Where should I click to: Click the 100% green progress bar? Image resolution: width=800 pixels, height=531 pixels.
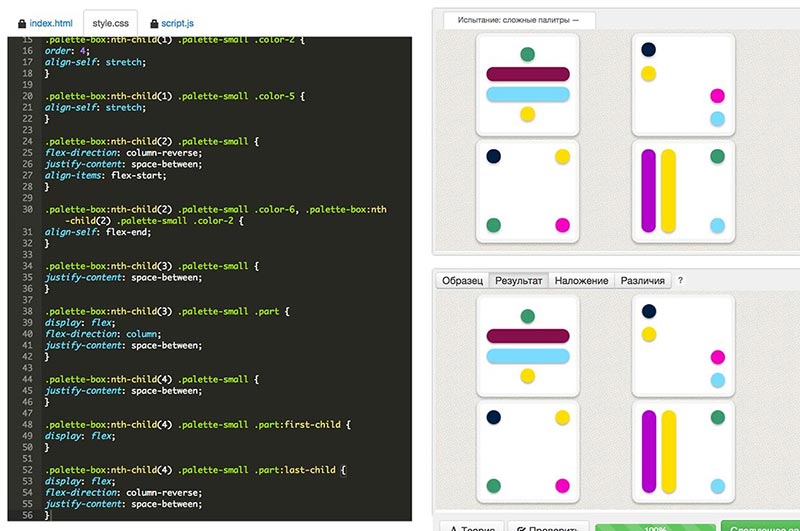(x=655, y=526)
